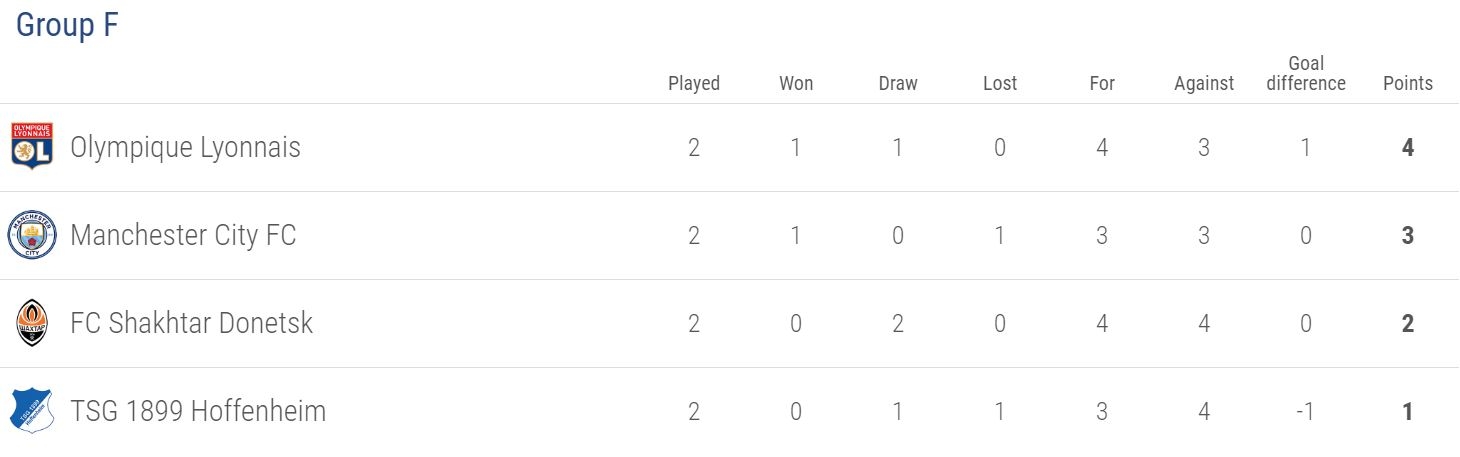Click the Goal difference column header
The height and width of the screenshot is (457, 1460).
coord(1306,73)
